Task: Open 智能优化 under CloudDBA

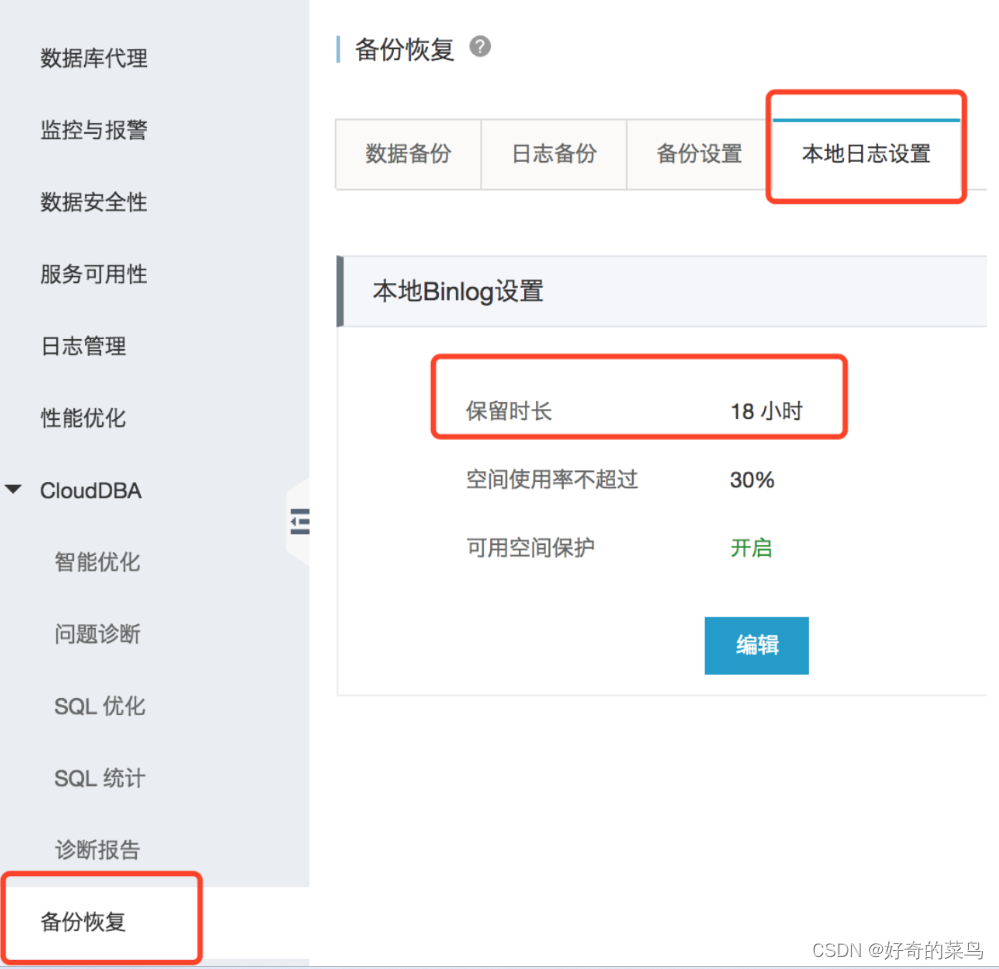Action: click(97, 562)
